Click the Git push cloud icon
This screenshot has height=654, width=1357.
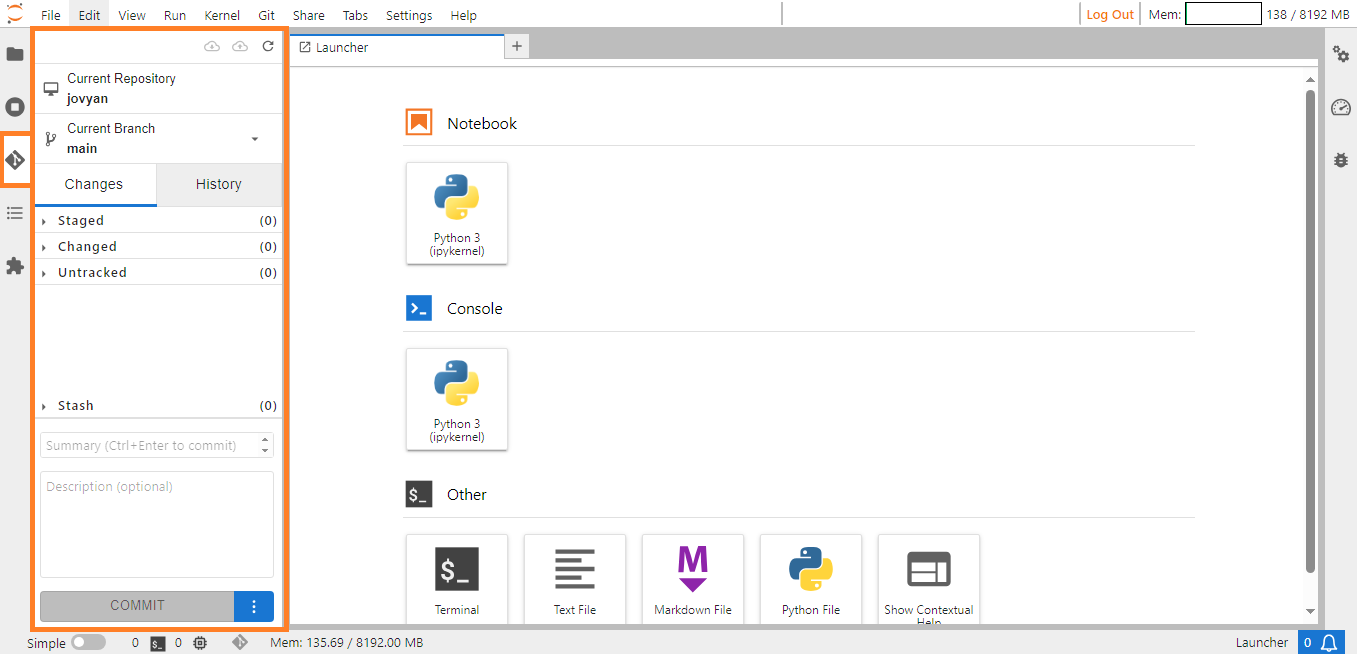240,47
